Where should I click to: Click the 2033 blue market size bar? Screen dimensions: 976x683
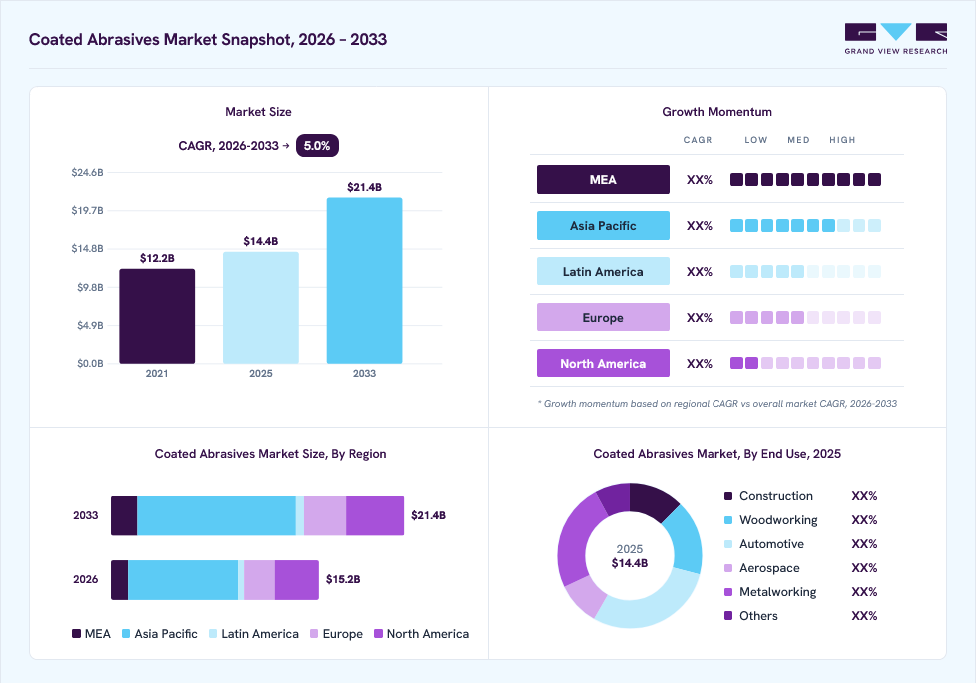tap(364, 281)
